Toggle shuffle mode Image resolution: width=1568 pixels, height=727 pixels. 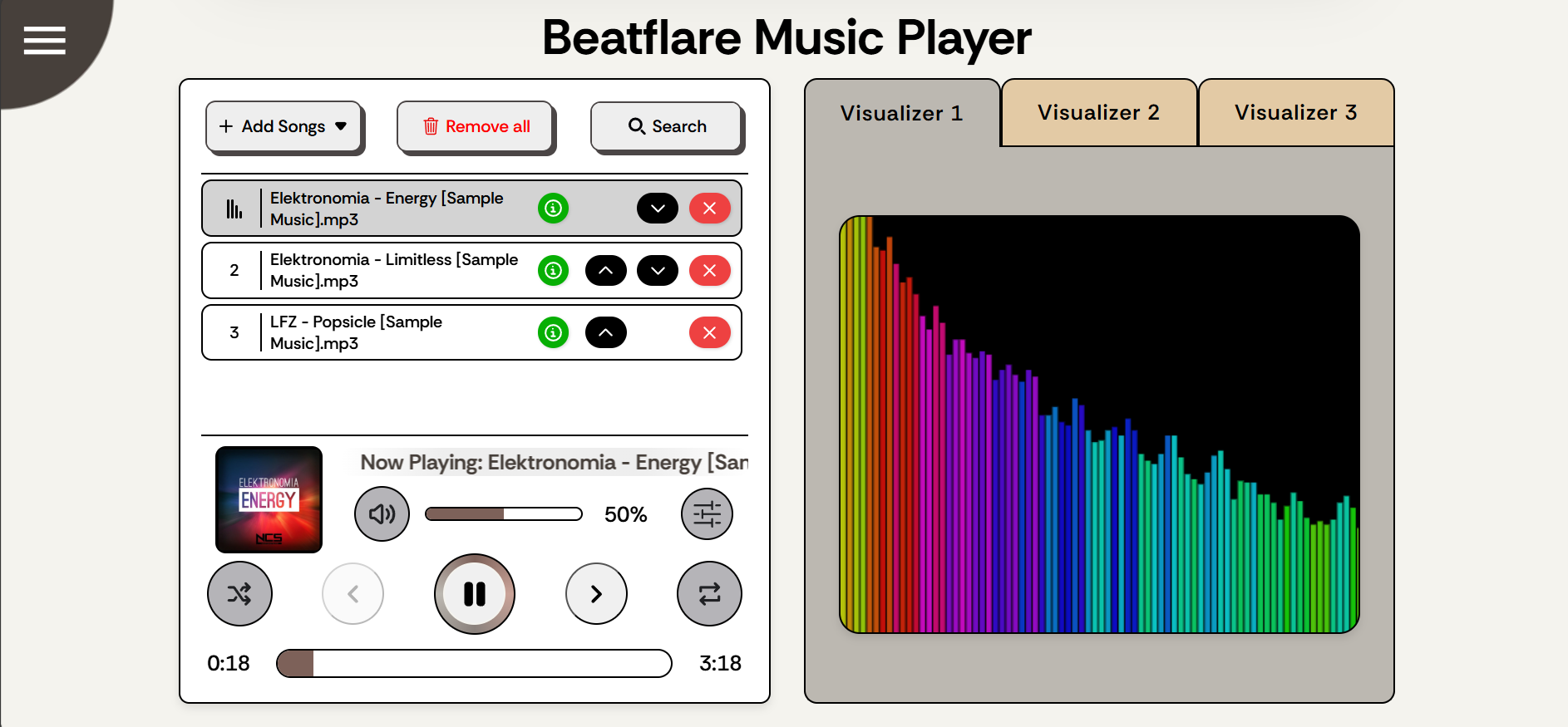click(x=239, y=594)
